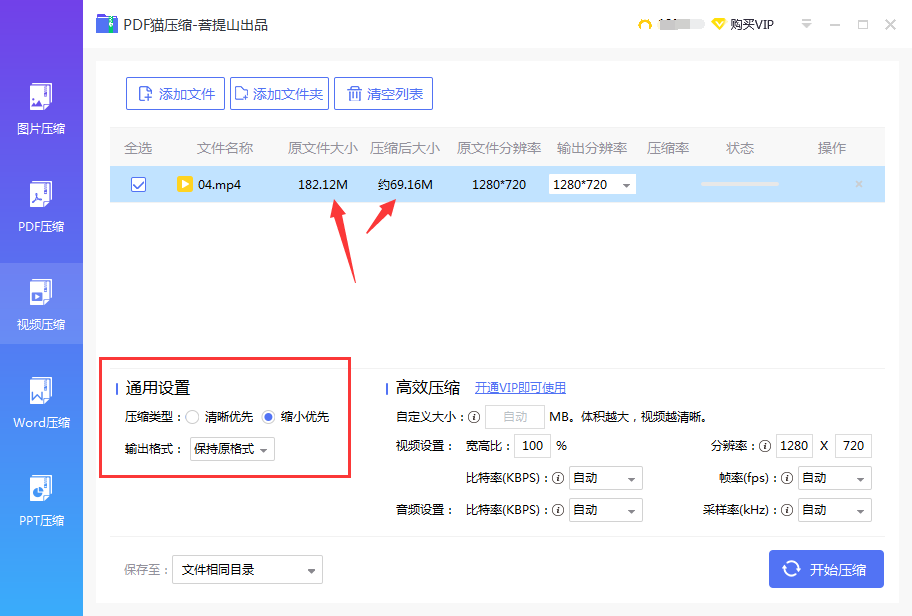This screenshot has height=616, width=912.
Task: Click the info icon beside video 比特率(KBPS)
Action: tap(558, 478)
